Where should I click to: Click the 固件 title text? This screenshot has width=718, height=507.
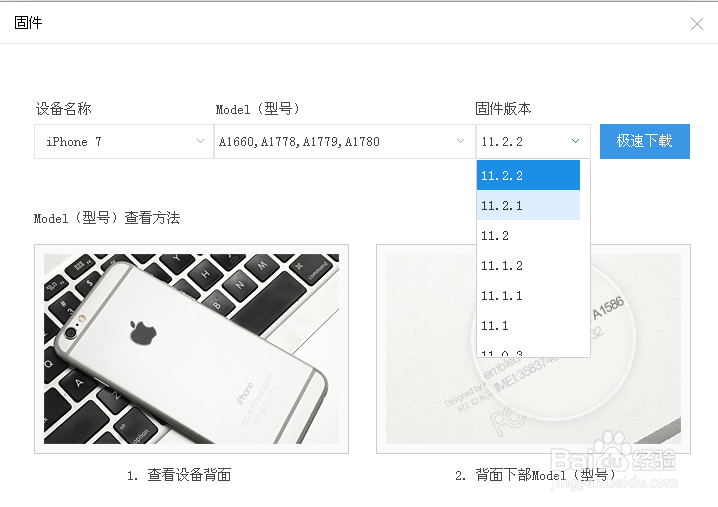(x=28, y=22)
